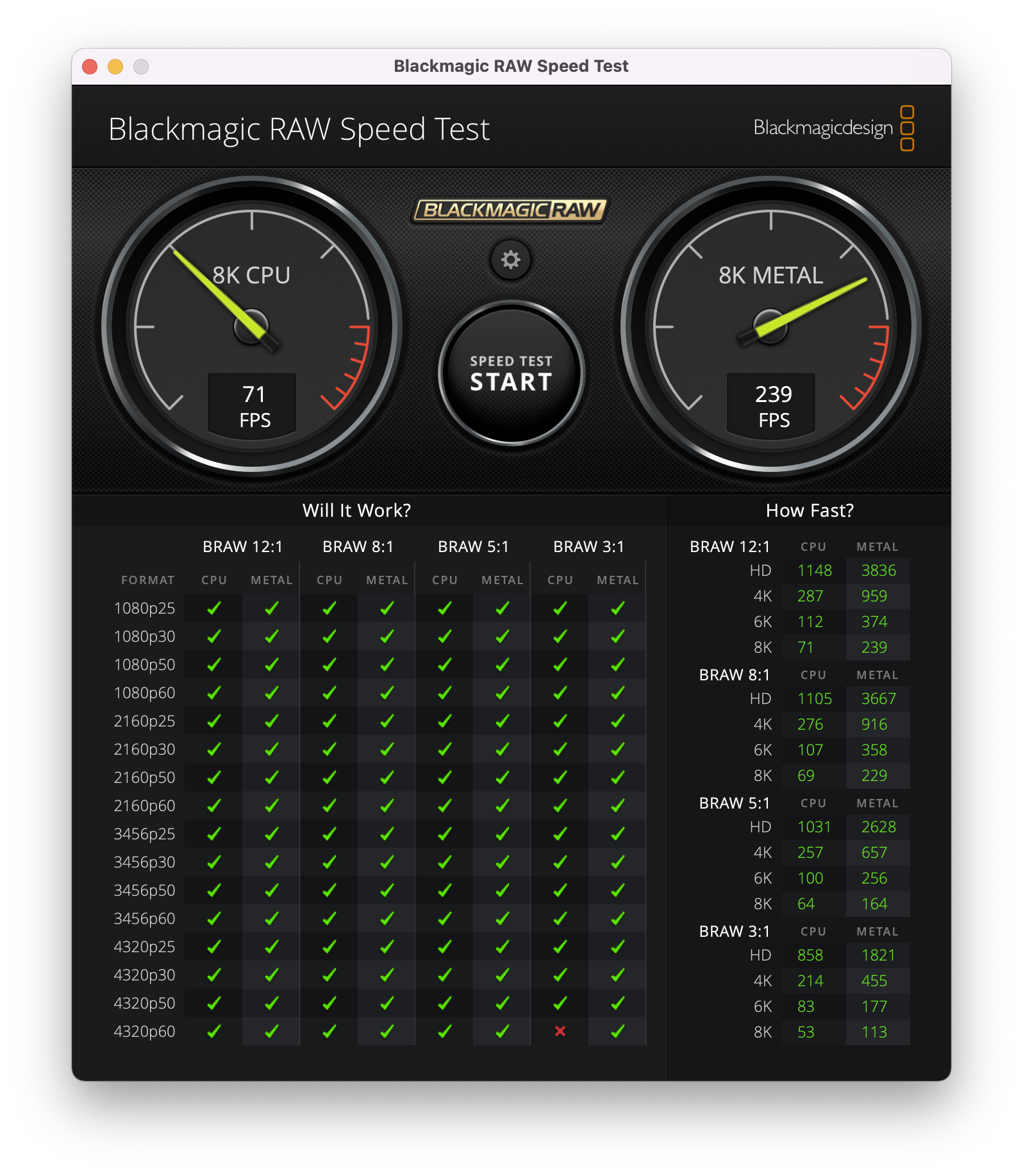Image resolution: width=1023 pixels, height=1176 pixels.
Task: Click the BRAW 12:1 HD METAL value 3836
Action: [x=879, y=571]
